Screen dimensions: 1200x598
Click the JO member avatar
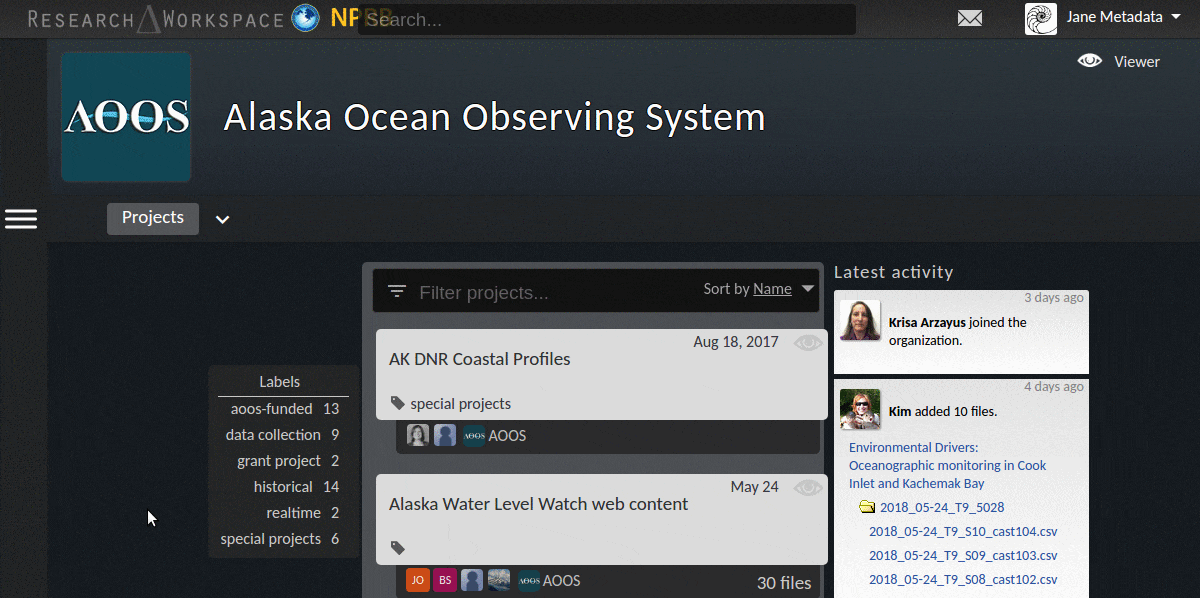pos(418,580)
